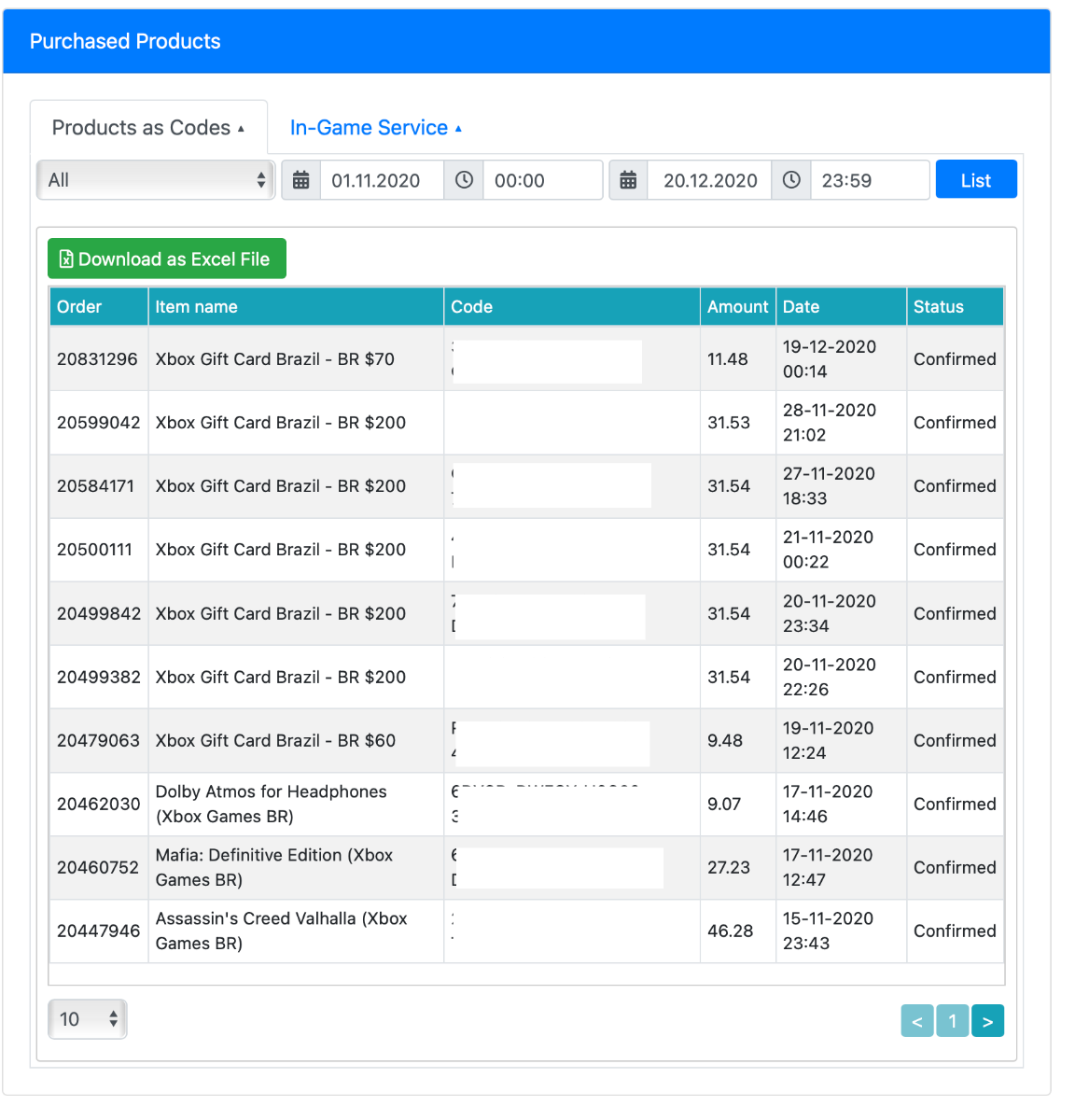Change rows per page dropdown showing 10
Viewport: 1075px width, 1120px height.
[x=88, y=1019]
